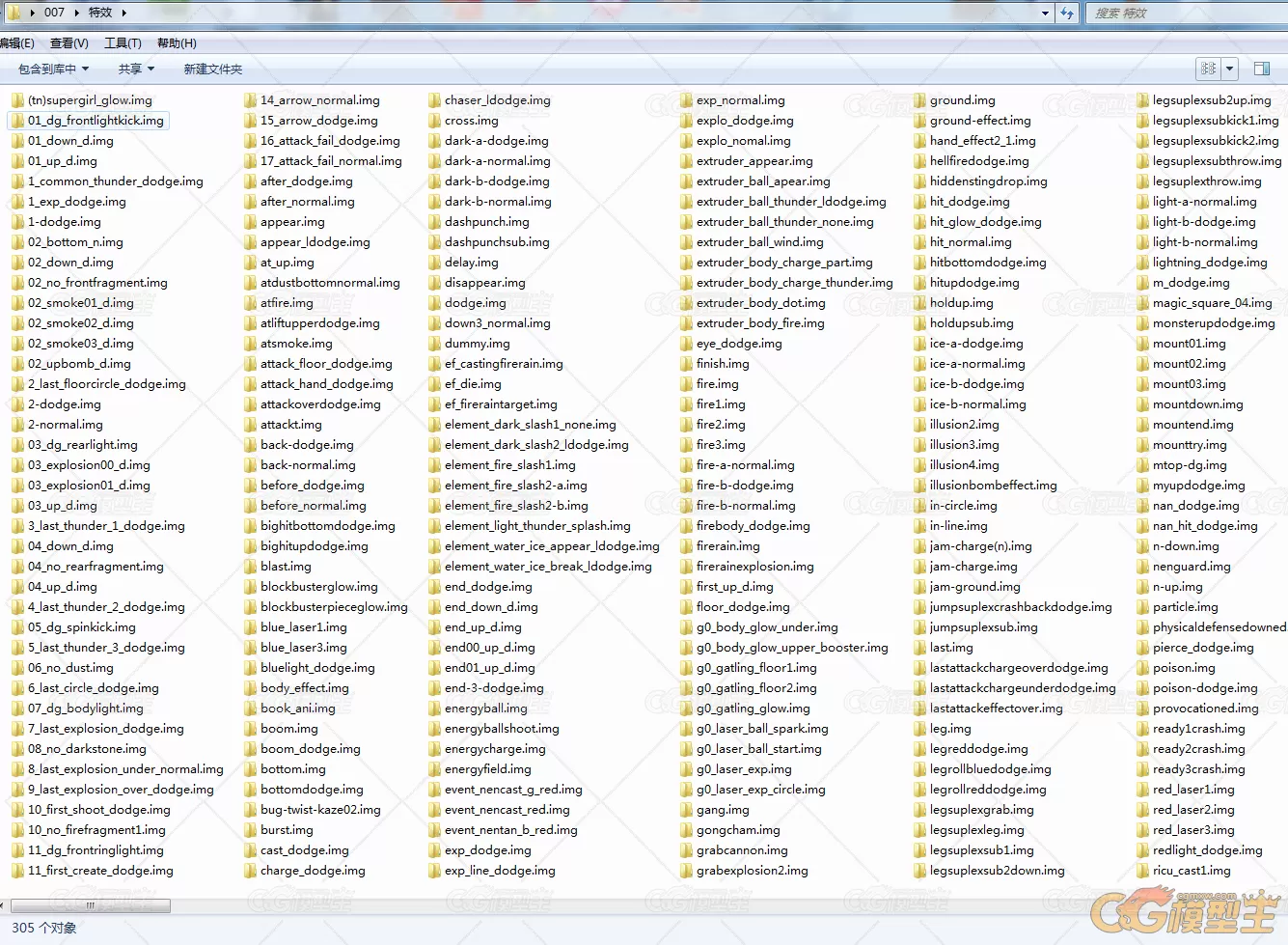Click the search box labeled 搜索 特效

pyautogui.click(x=1186, y=13)
